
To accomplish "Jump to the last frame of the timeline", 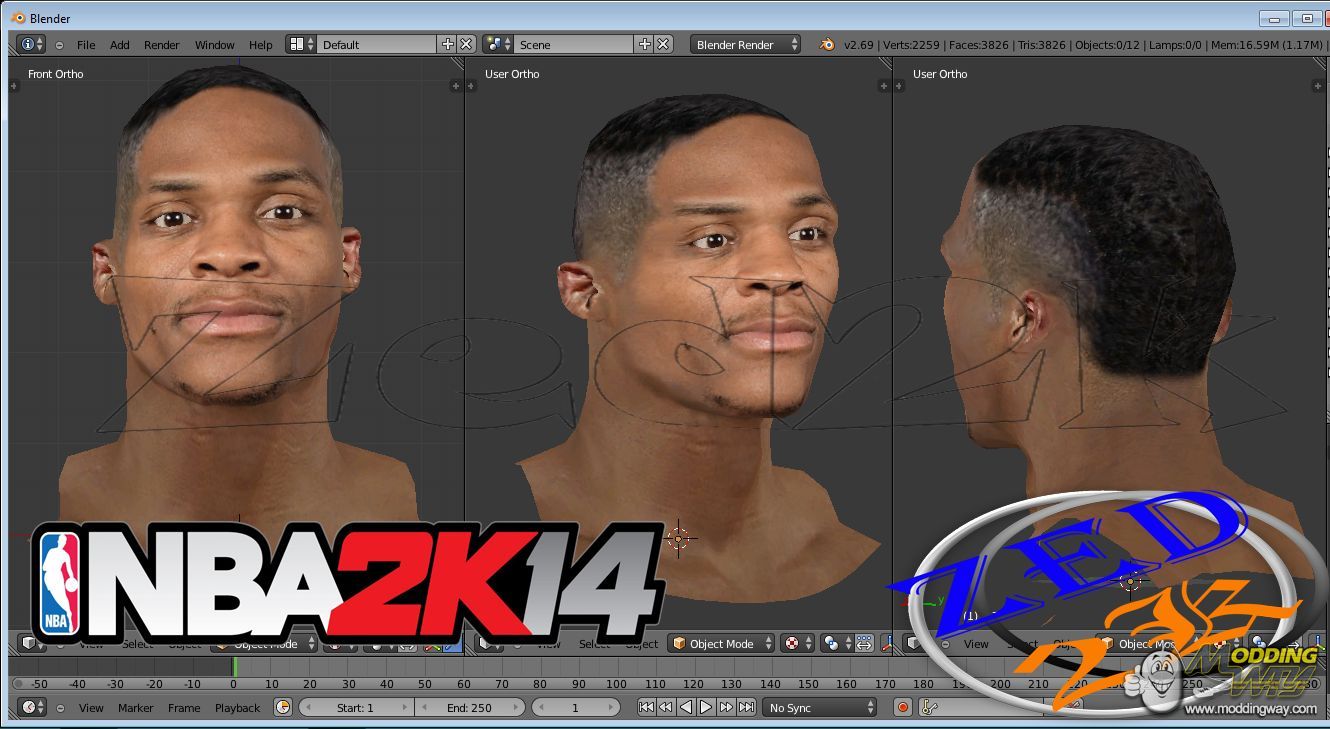I will coord(746,708).
